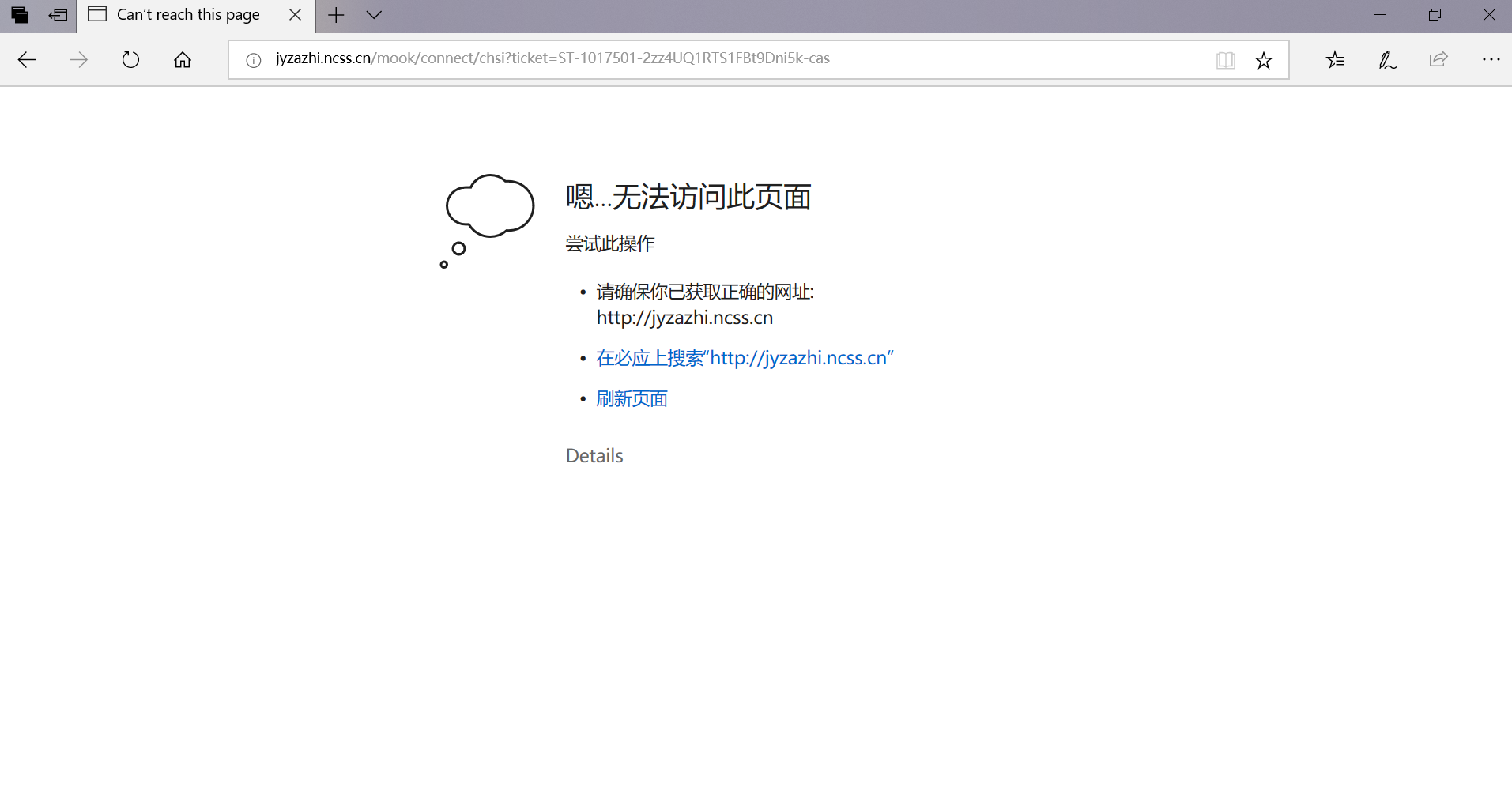Image resolution: width=1512 pixels, height=799 pixels.
Task: Show tabs you've set aside
Action: [x=20, y=15]
